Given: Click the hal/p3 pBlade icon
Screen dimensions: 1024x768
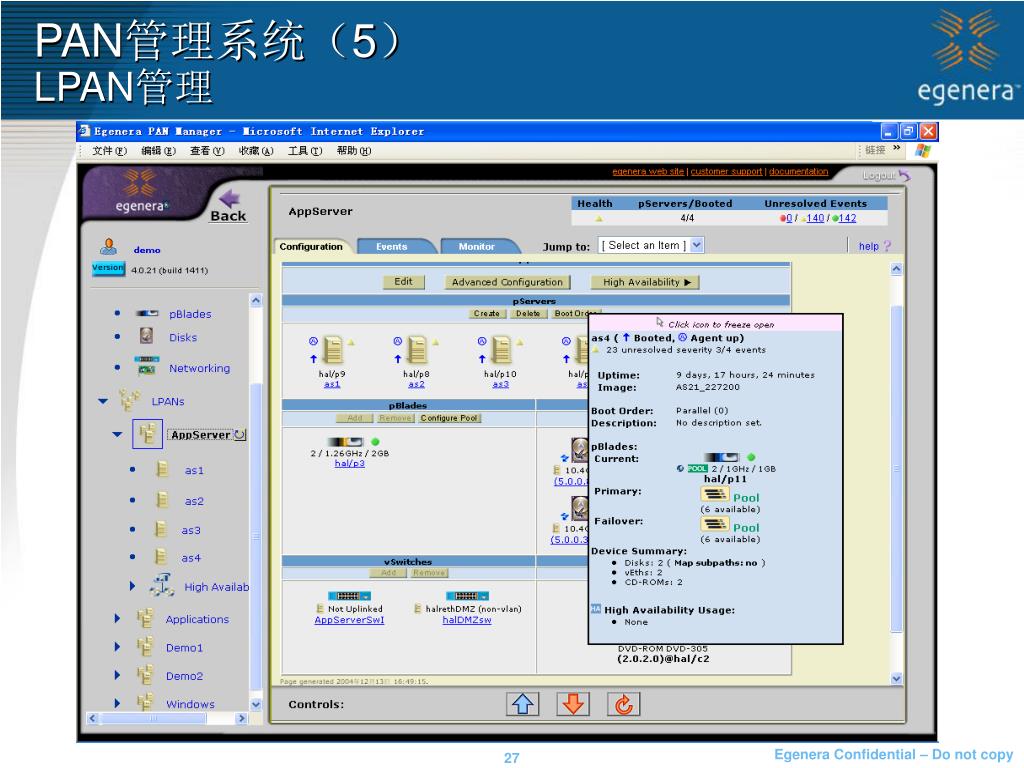Looking at the screenshot, I should [x=345, y=442].
